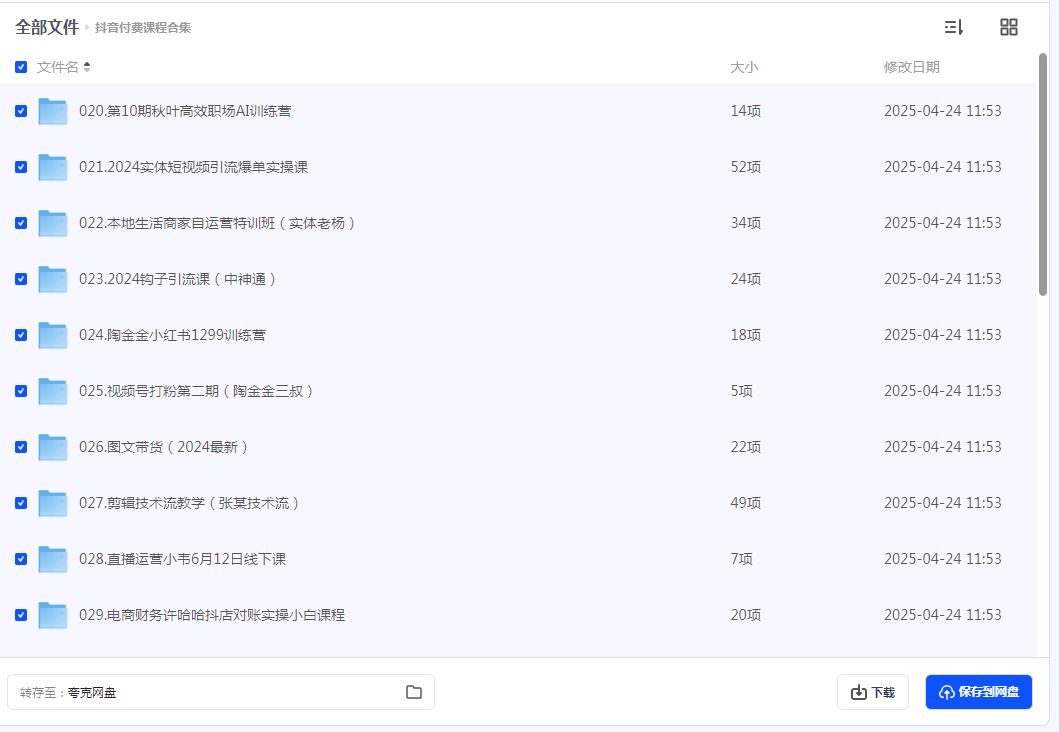The height and width of the screenshot is (732, 1059).
Task: Uncheck the 027.剪辑技术流教学 checkbox
Action: 21,503
